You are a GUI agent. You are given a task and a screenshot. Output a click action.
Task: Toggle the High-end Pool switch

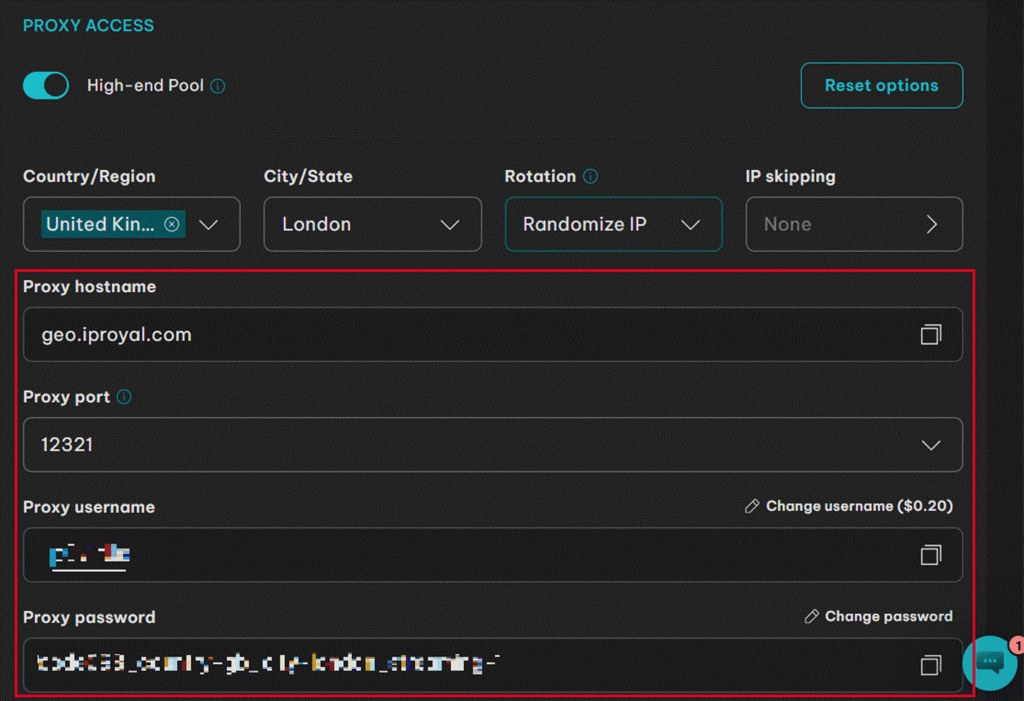coord(46,86)
